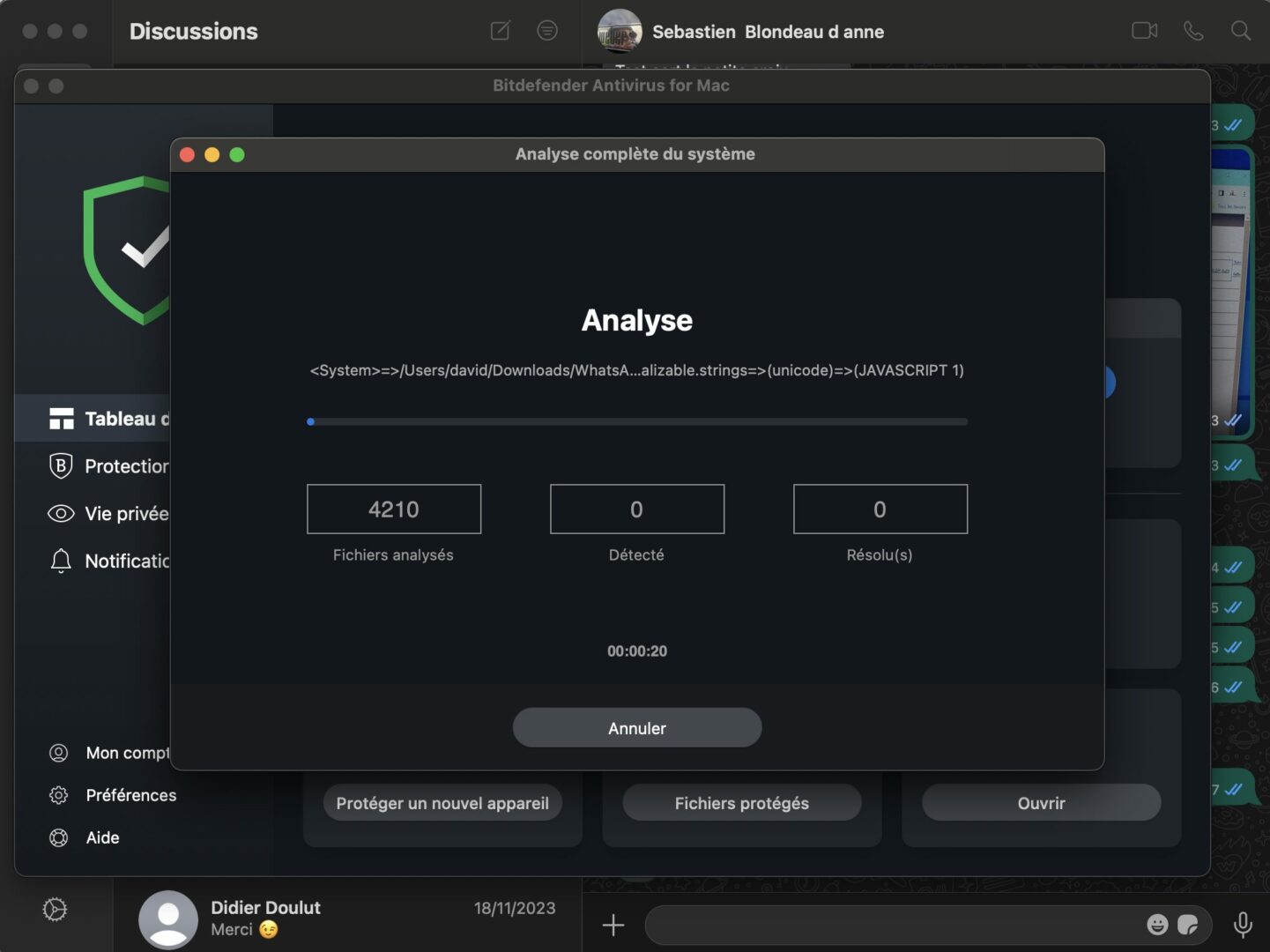Cancel the scan with Annuler button
This screenshot has height=952, width=1270.
[x=636, y=728]
